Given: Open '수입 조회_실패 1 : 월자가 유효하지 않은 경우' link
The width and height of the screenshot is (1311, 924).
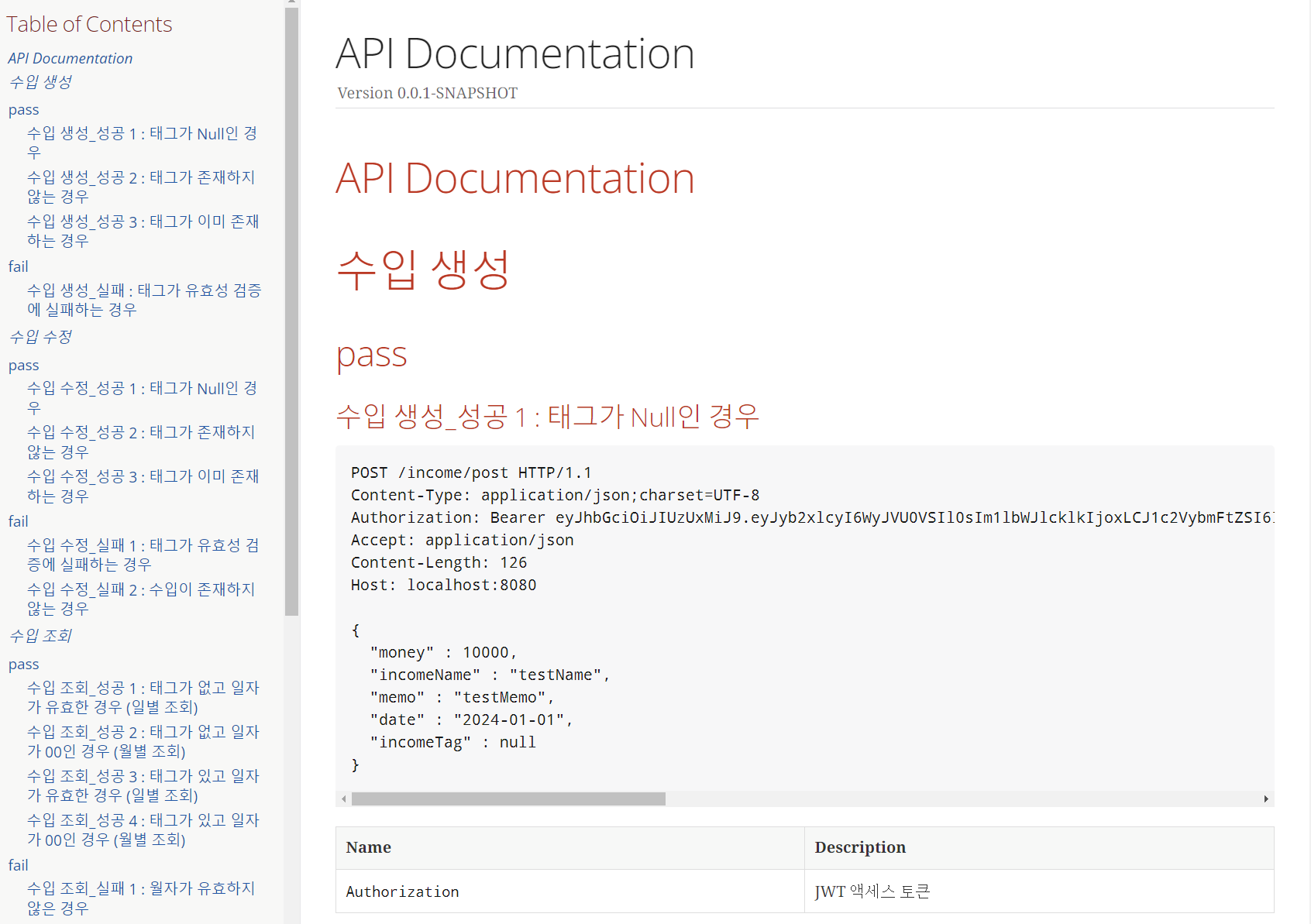Looking at the screenshot, I should (141, 898).
